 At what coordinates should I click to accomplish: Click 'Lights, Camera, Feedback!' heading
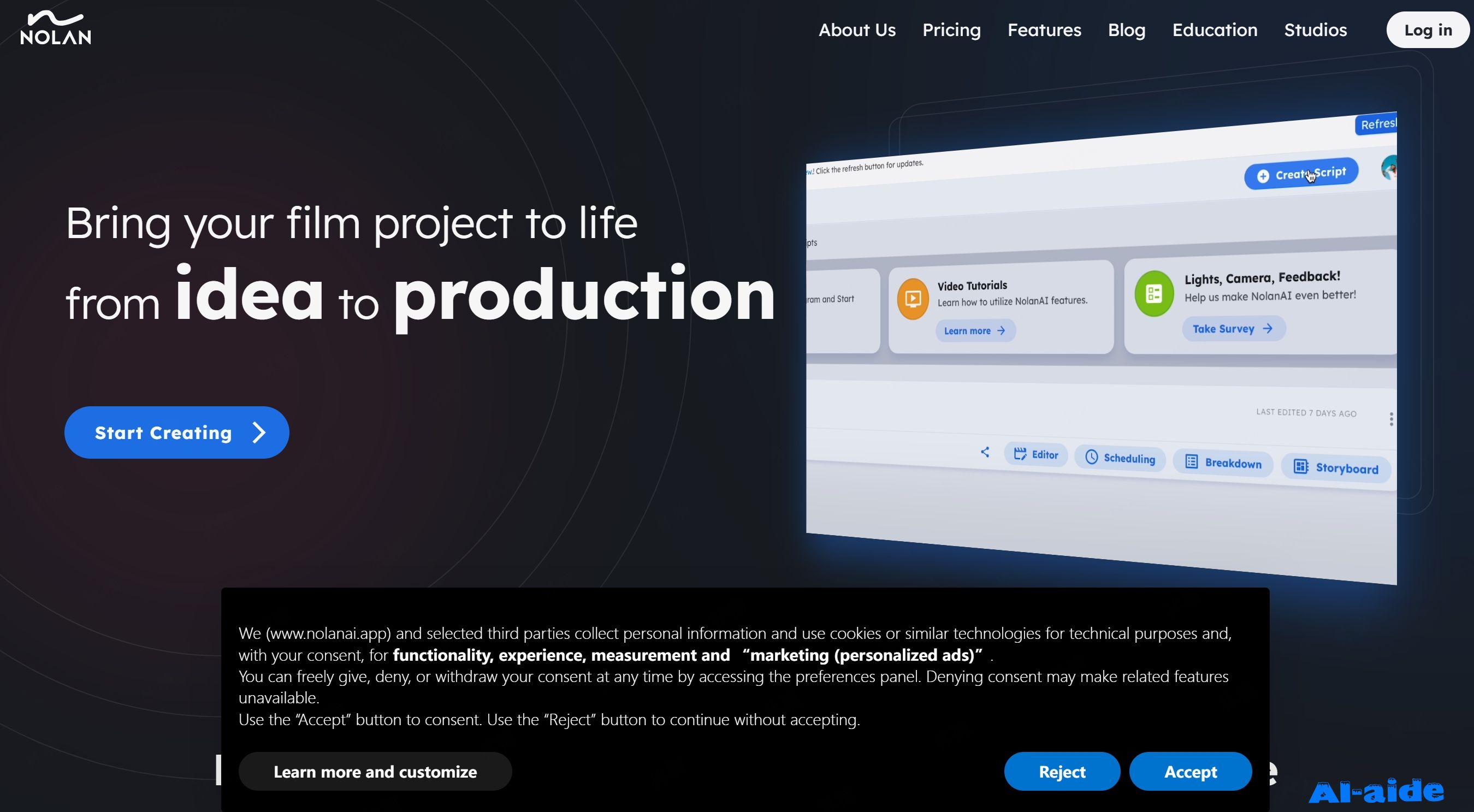(x=1262, y=277)
